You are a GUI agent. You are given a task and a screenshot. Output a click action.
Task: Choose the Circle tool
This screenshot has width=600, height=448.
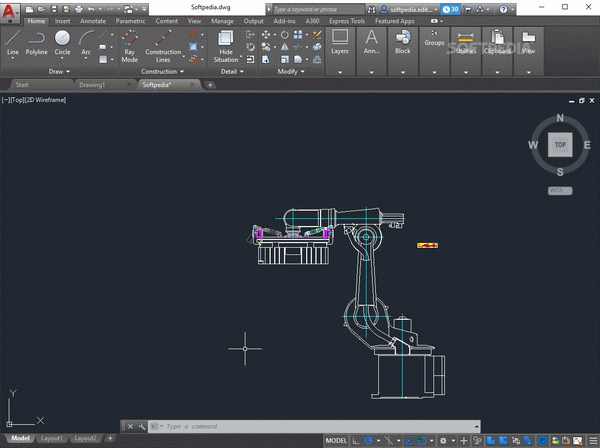(62, 43)
